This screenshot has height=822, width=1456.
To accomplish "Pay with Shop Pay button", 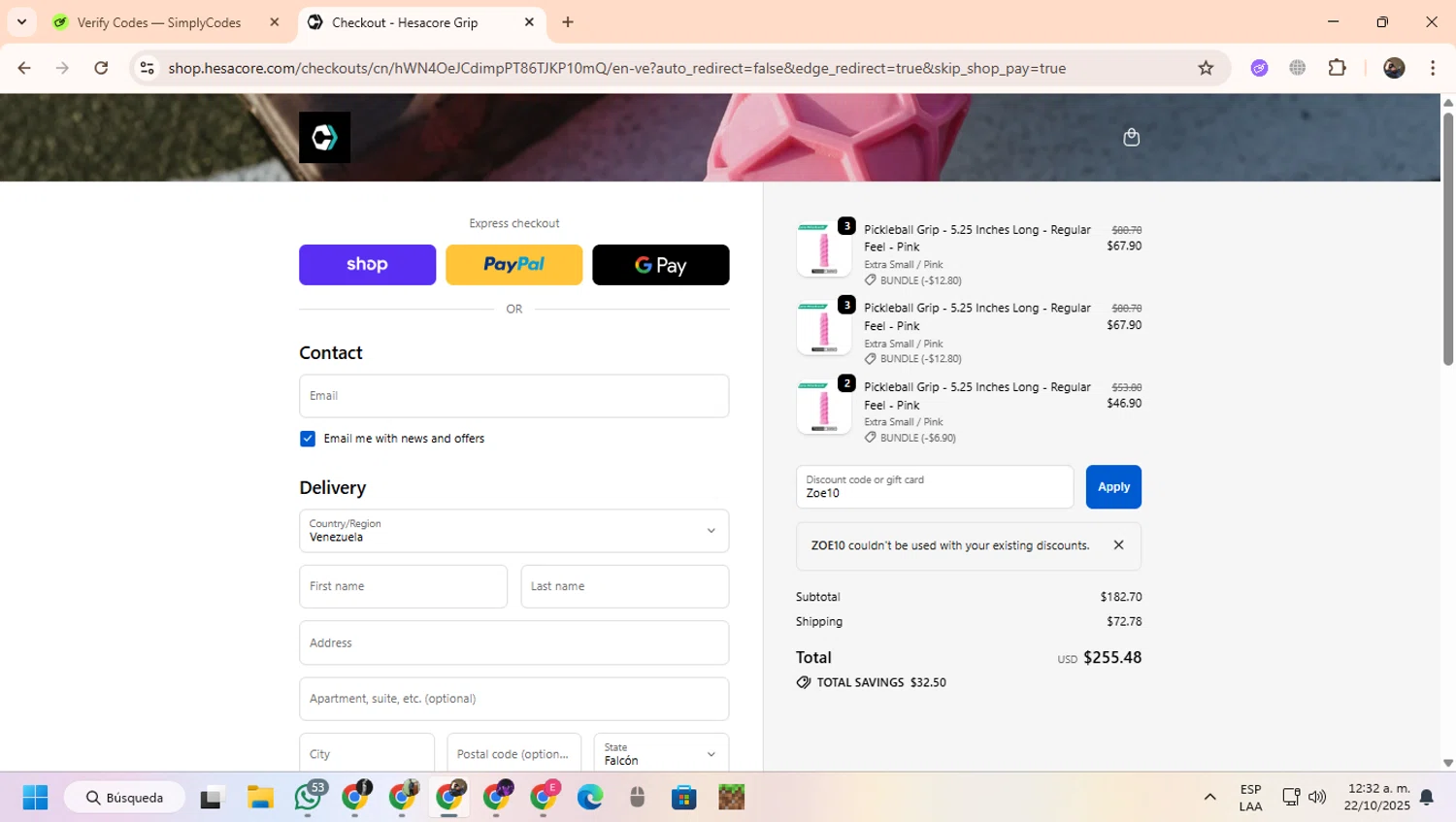I will click(368, 265).
